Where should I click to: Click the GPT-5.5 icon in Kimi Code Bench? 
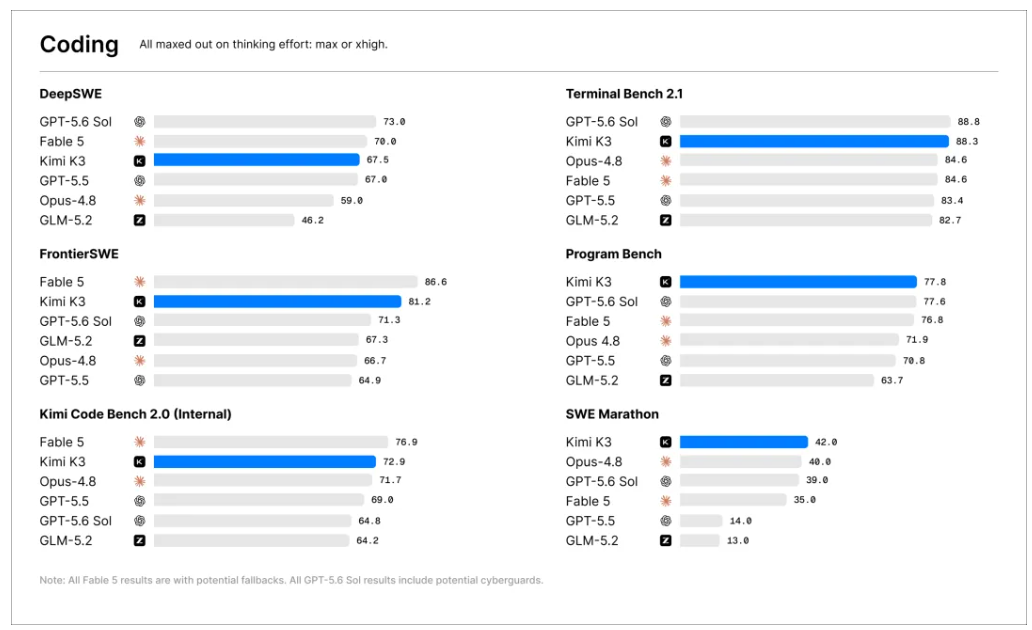(140, 501)
